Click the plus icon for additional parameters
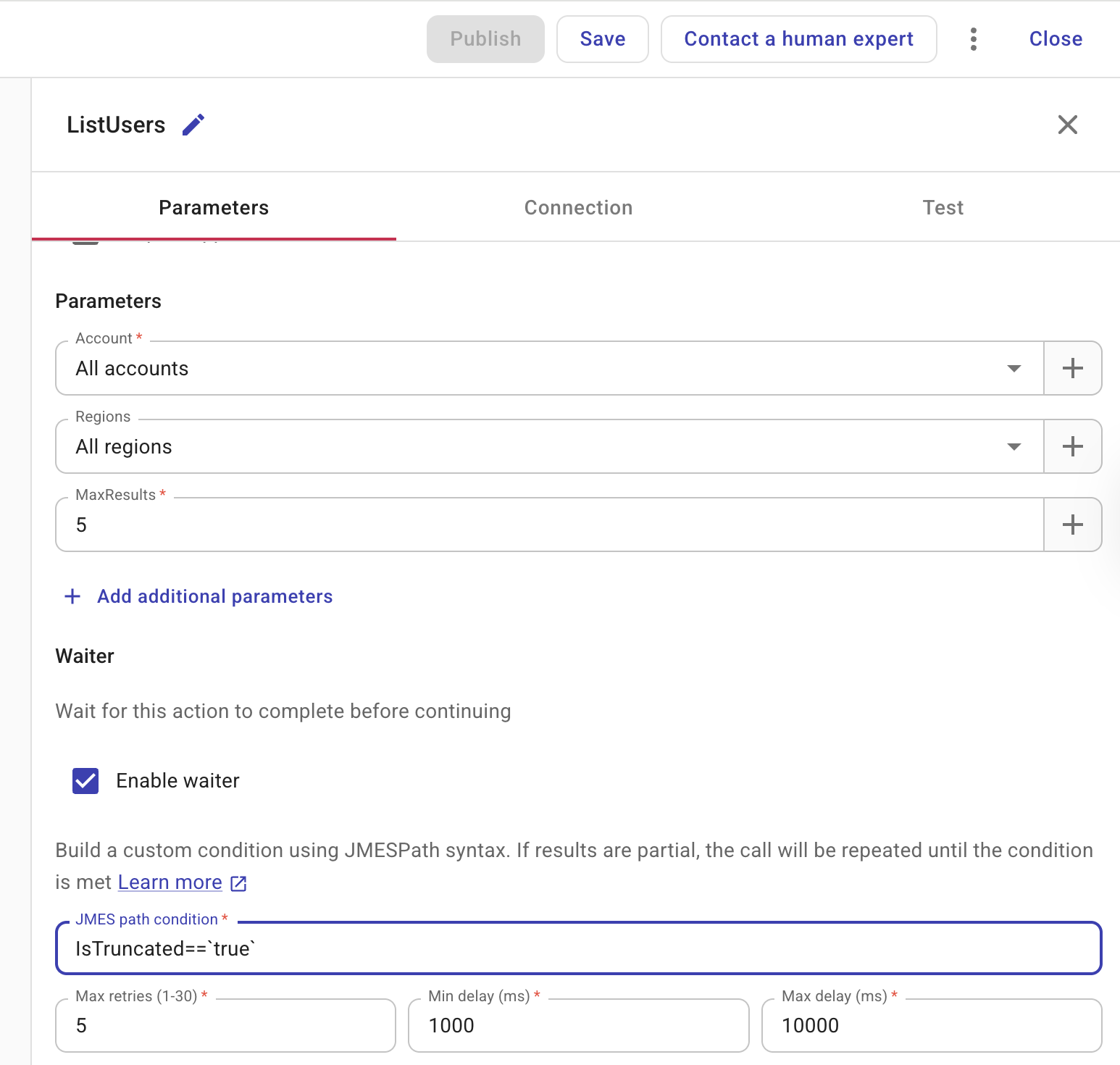The image size is (1120, 1065). click(72, 596)
